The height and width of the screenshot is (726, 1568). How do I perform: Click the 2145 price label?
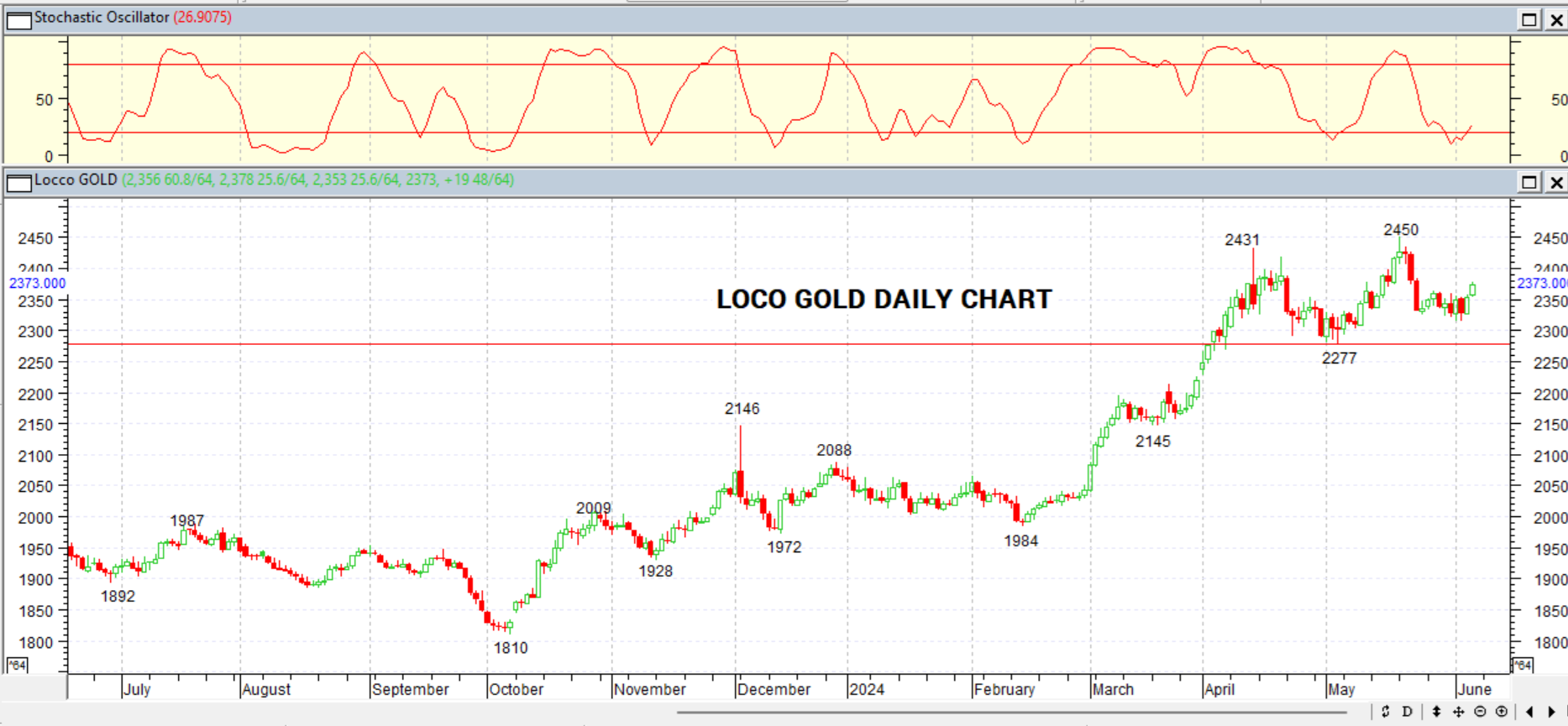pyautogui.click(x=1152, y=441)
